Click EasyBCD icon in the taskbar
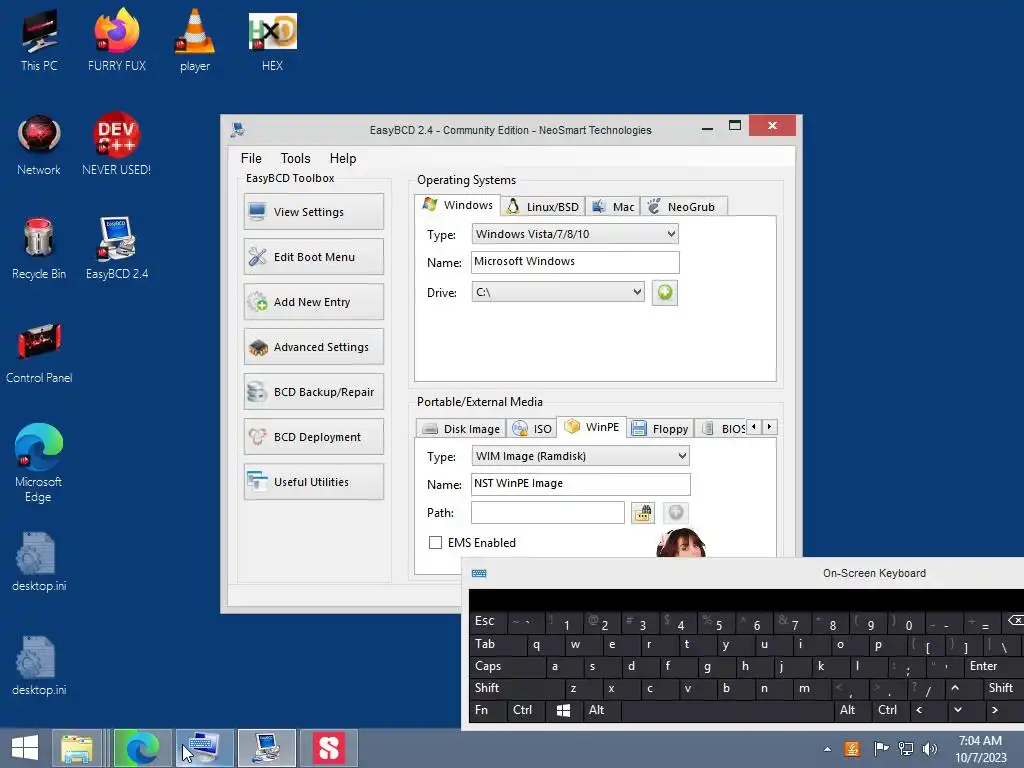The height and width of the screenshot is (768, 1024). point(266,748)
